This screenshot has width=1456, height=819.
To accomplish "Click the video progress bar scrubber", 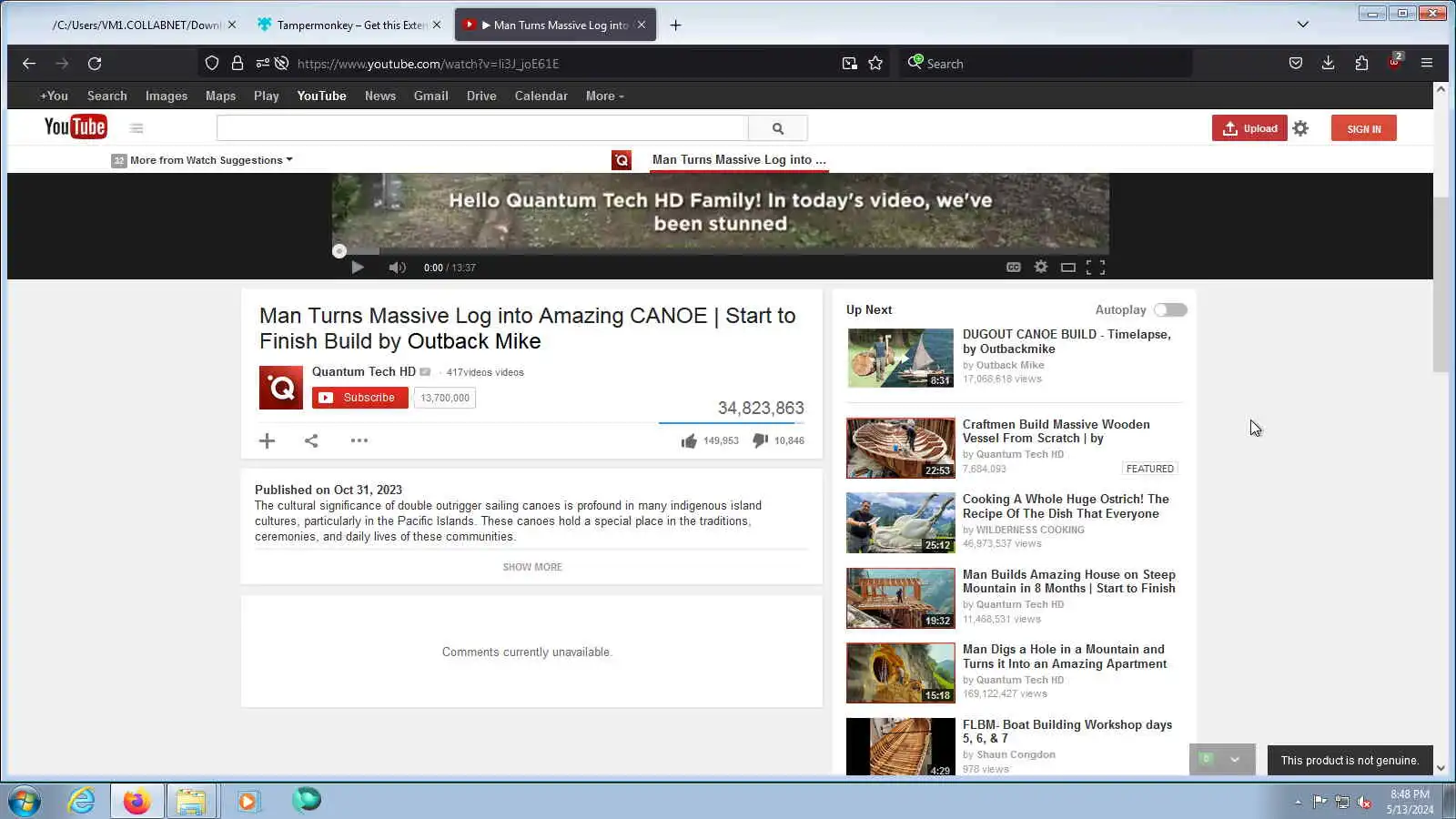I will (x=339, y=251).
